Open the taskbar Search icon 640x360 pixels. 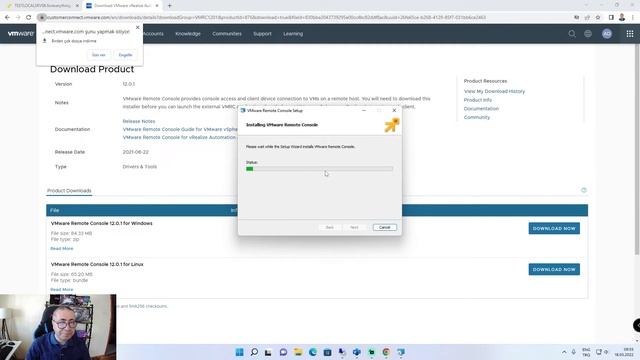[x=254, y=352]
